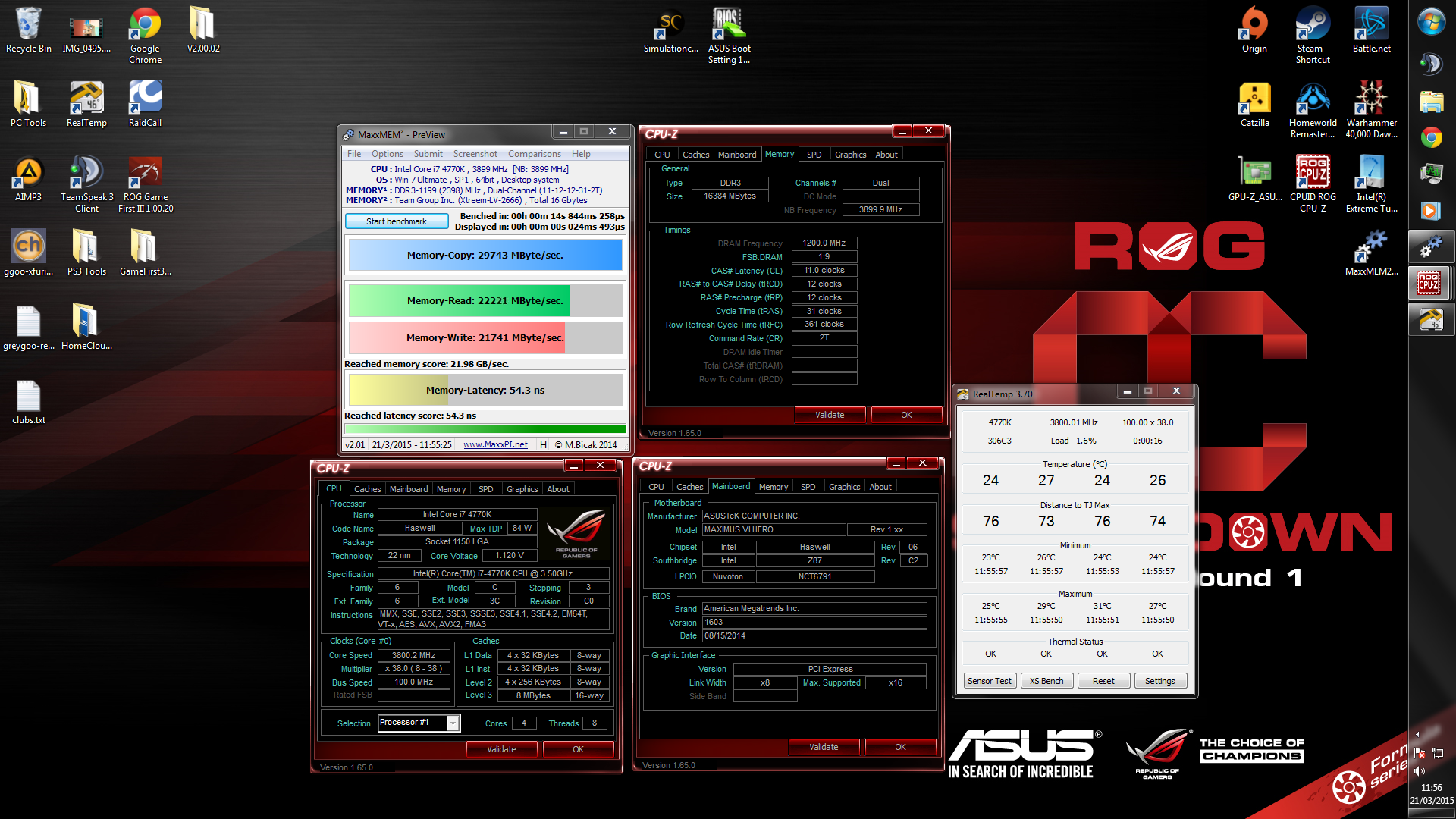Open Chrome from the taskbar

click(x=1431, y=137)
